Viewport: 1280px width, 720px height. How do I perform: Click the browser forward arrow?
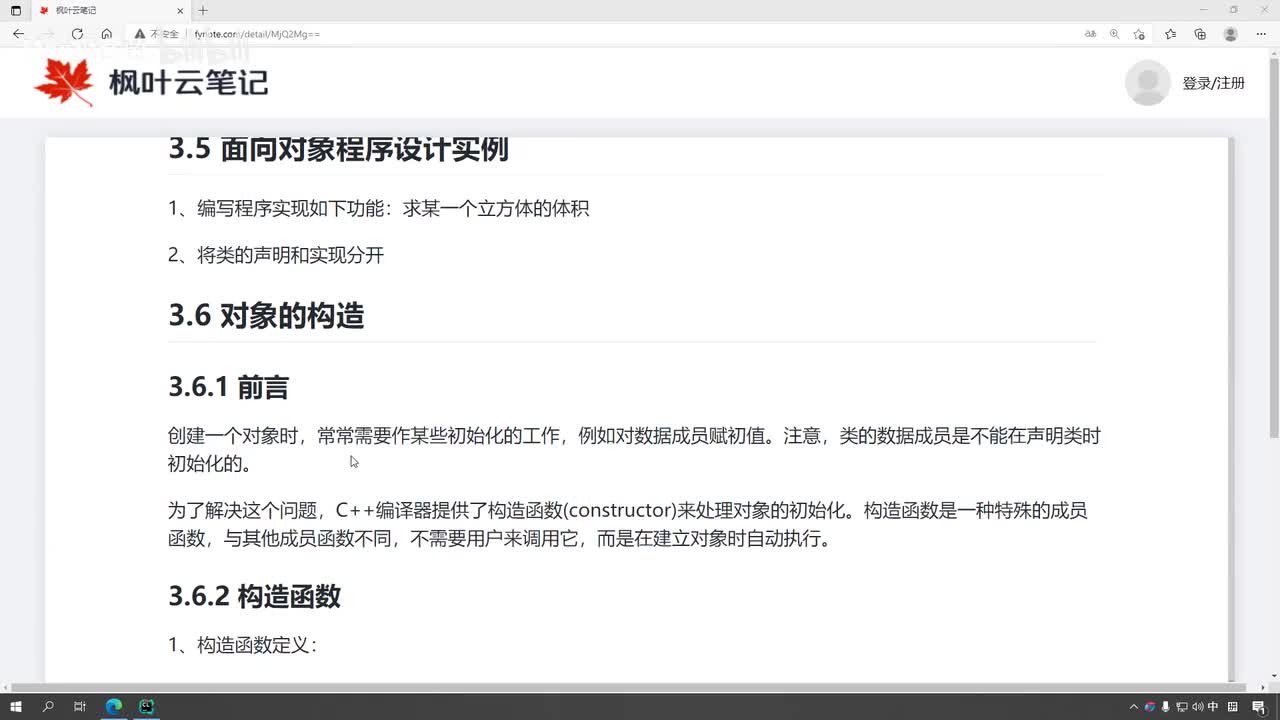[x=47, y=34]
